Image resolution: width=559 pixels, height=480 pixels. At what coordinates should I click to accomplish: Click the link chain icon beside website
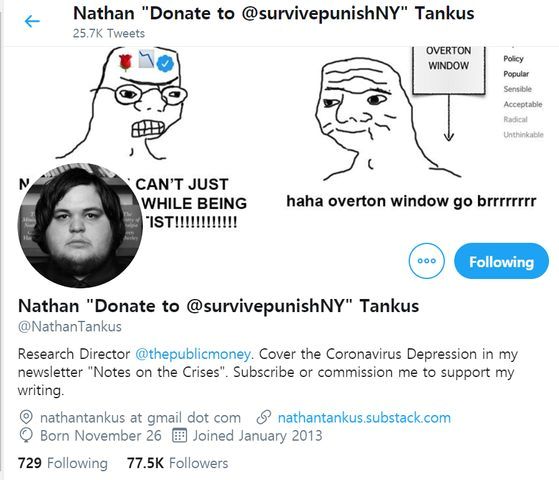pyautogui.click(x=264, y=418)
